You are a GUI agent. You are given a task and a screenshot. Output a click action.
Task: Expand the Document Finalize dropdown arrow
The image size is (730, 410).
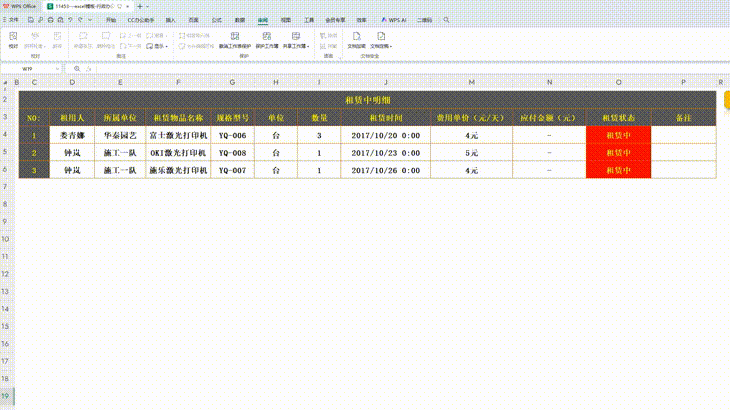(391, 47)
